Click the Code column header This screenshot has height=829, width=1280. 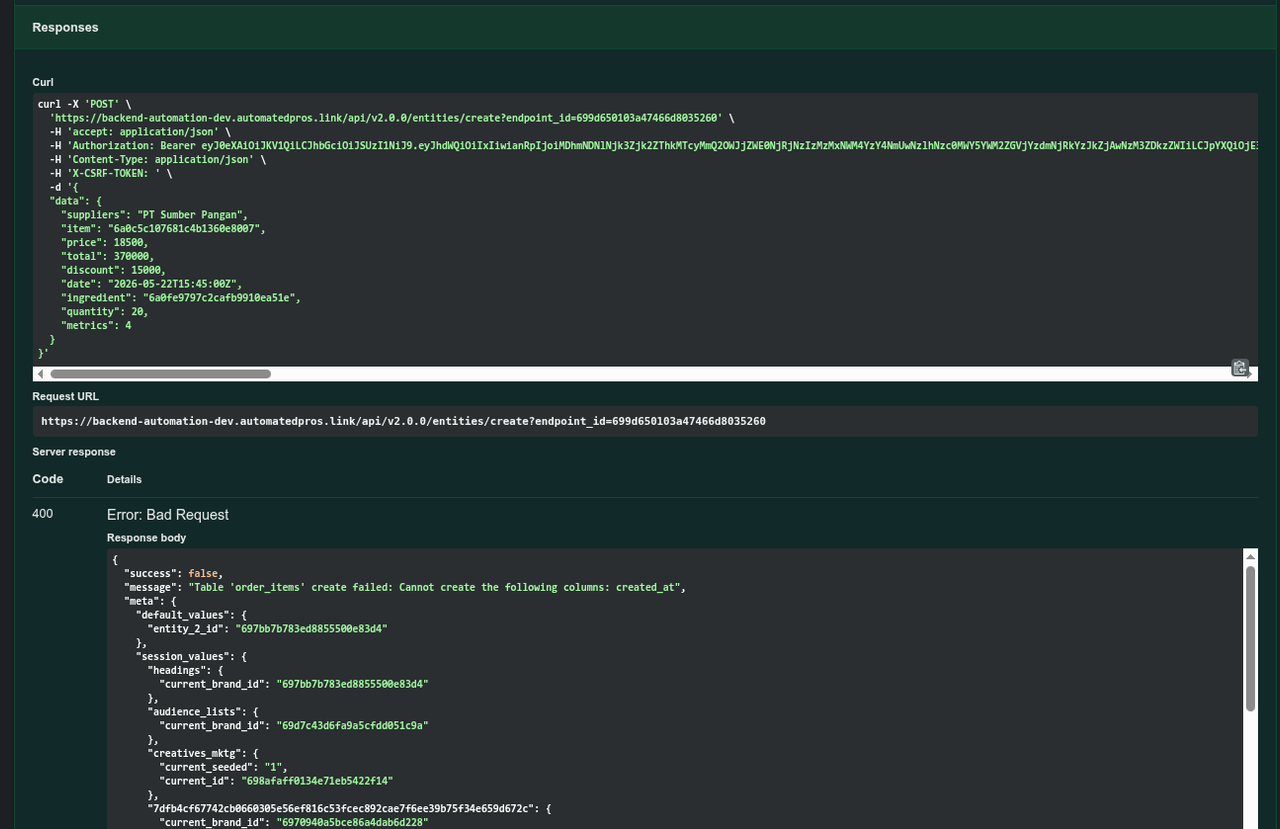pyautogui.click(x=48, y=479)
